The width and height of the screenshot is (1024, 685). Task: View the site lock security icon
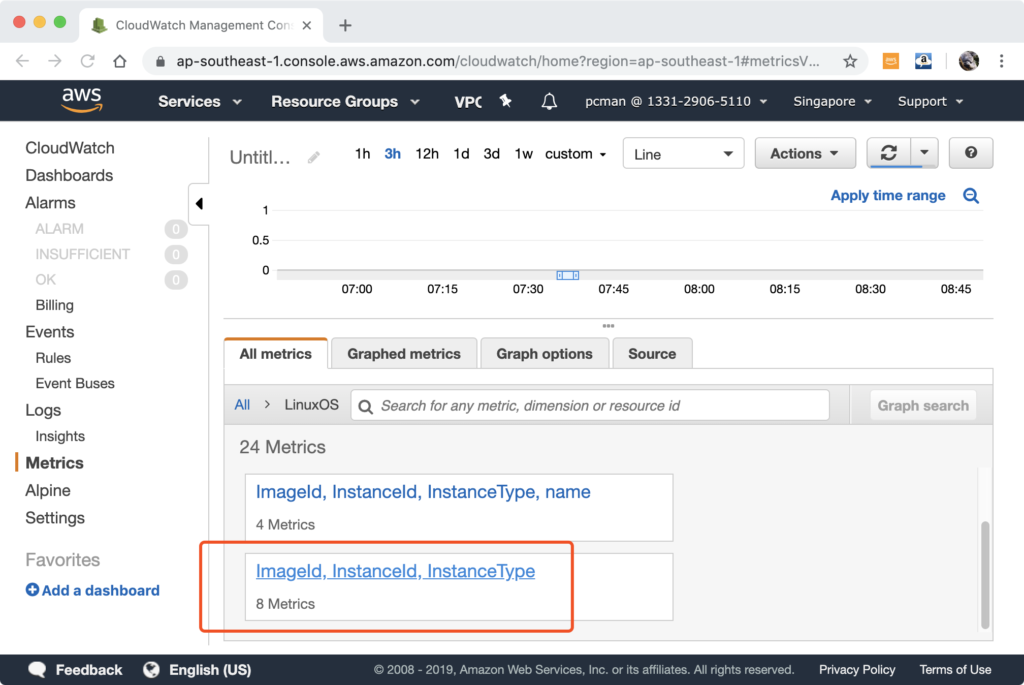(161, 61)
